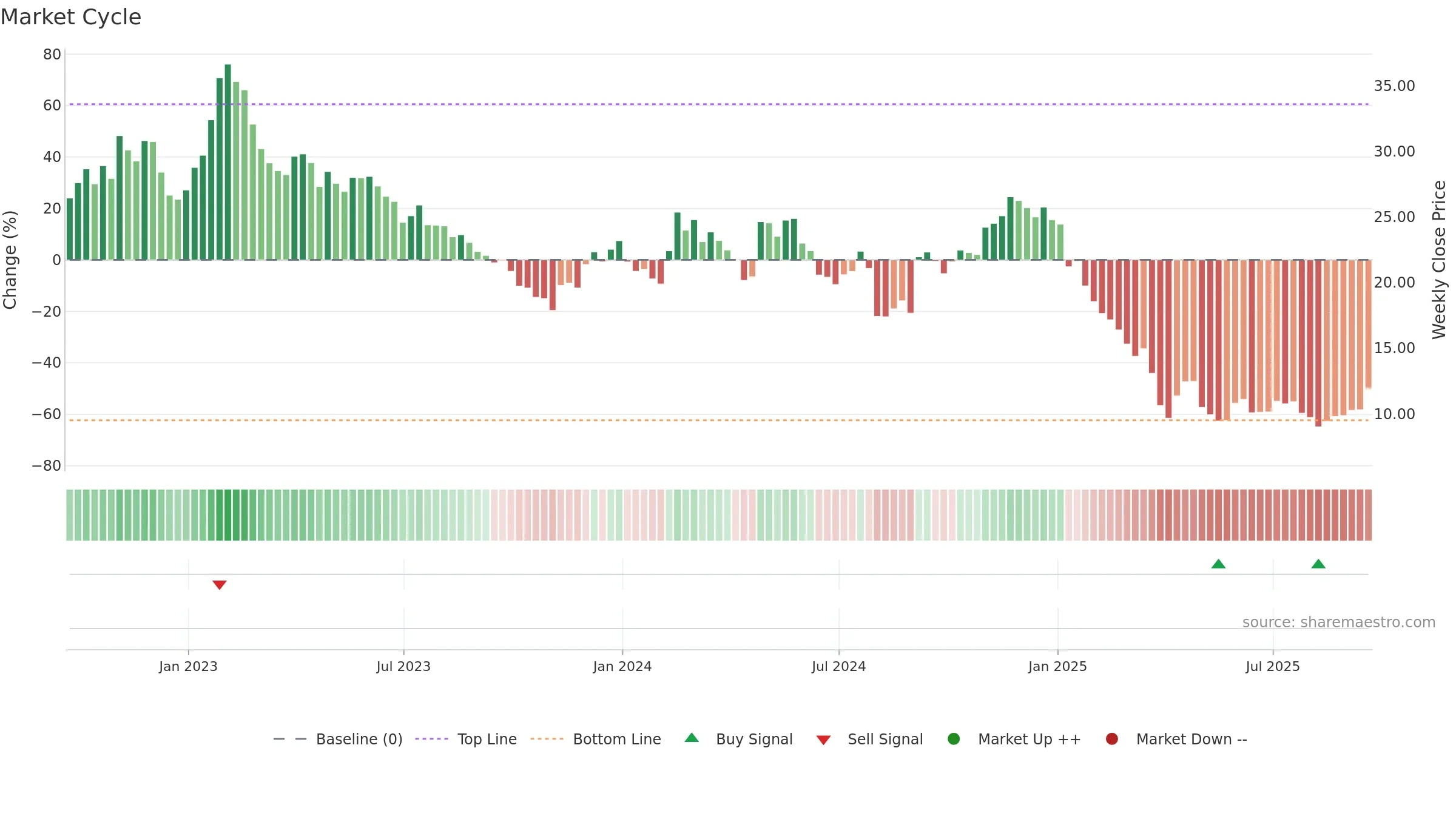Viewport: 1456px width, 819px height.
Task: Click the Jul 2025 x-axis label
Action: tap(1273, 666)
